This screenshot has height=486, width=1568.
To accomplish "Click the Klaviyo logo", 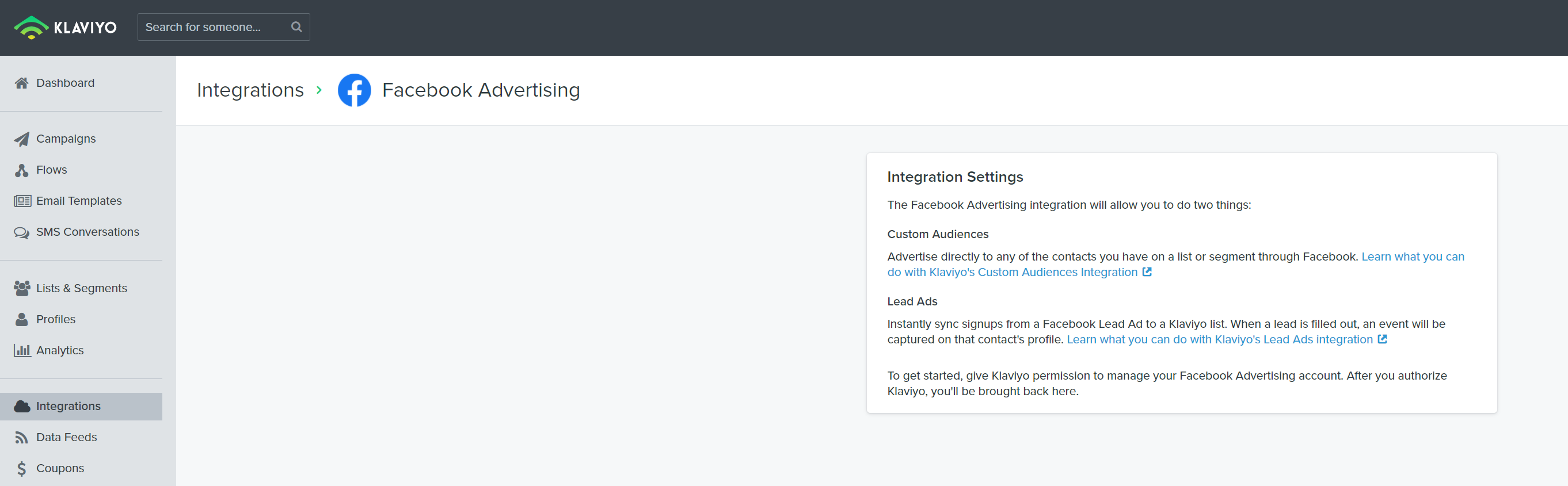I will pos(65,28).
